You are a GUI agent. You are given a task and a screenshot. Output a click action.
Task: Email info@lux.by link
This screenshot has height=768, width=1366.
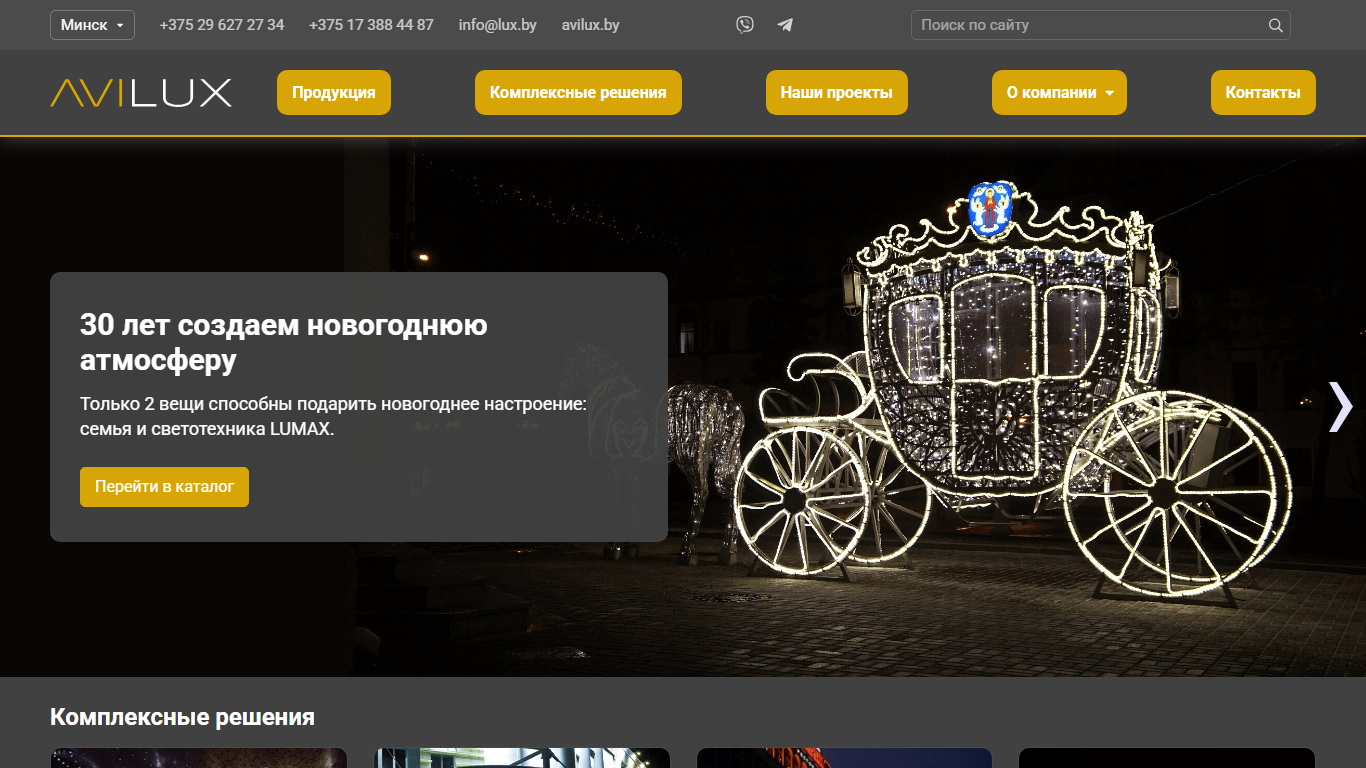click(498, 25)
